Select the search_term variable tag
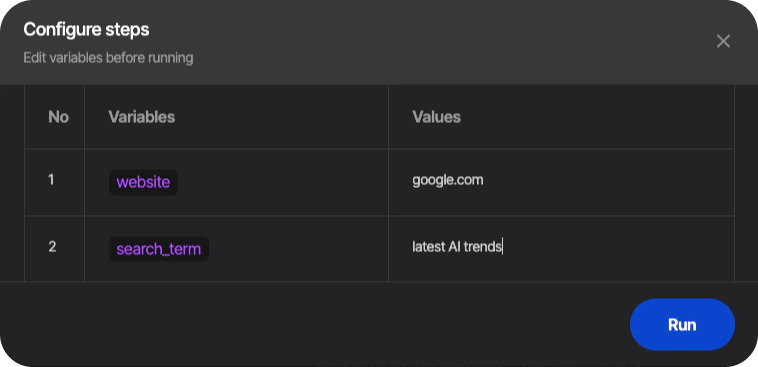 tap(159, 249)
